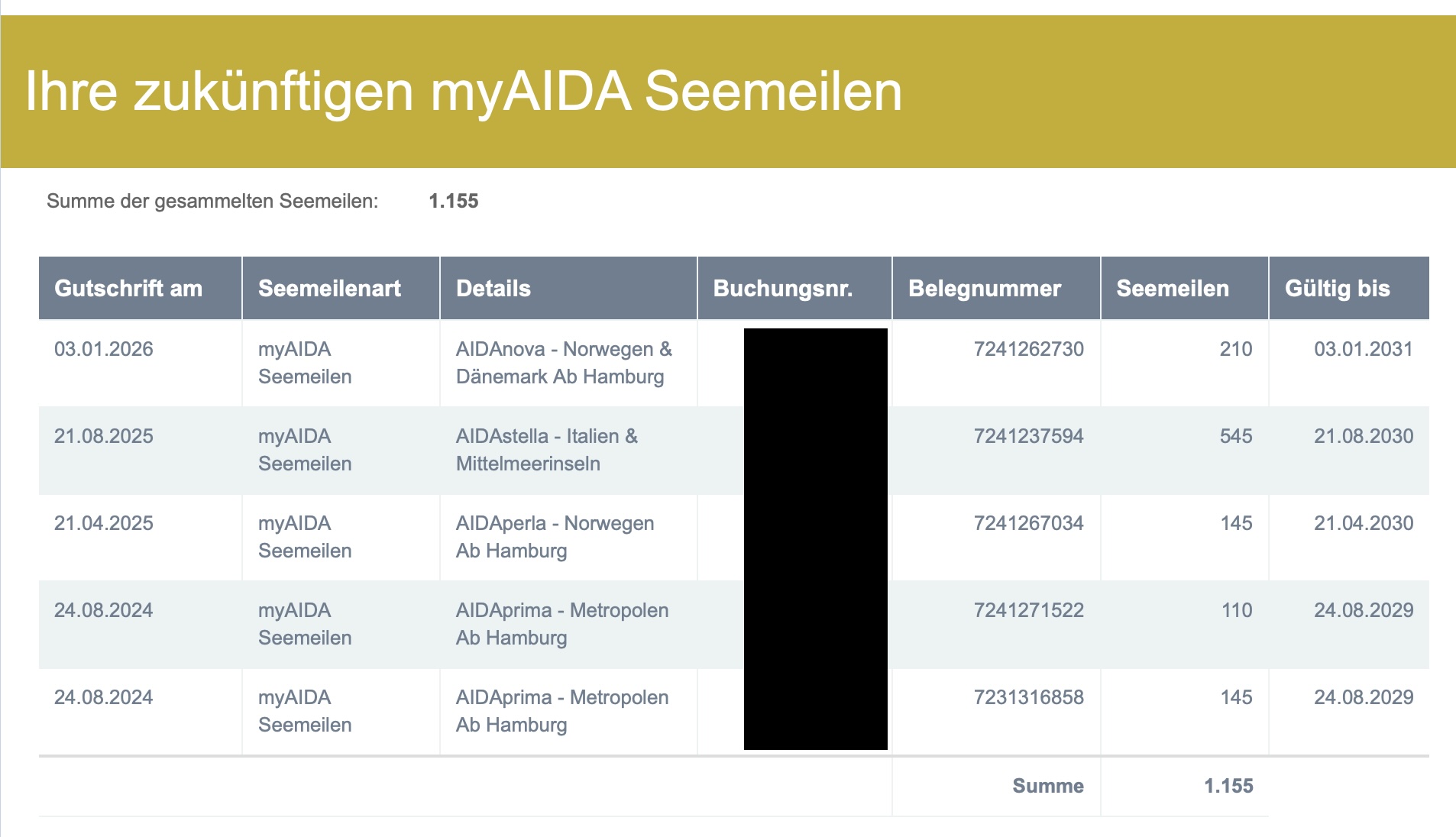Select the AIDAperla Norwegen Ab Hamburg entry

[x=555, y=537]
